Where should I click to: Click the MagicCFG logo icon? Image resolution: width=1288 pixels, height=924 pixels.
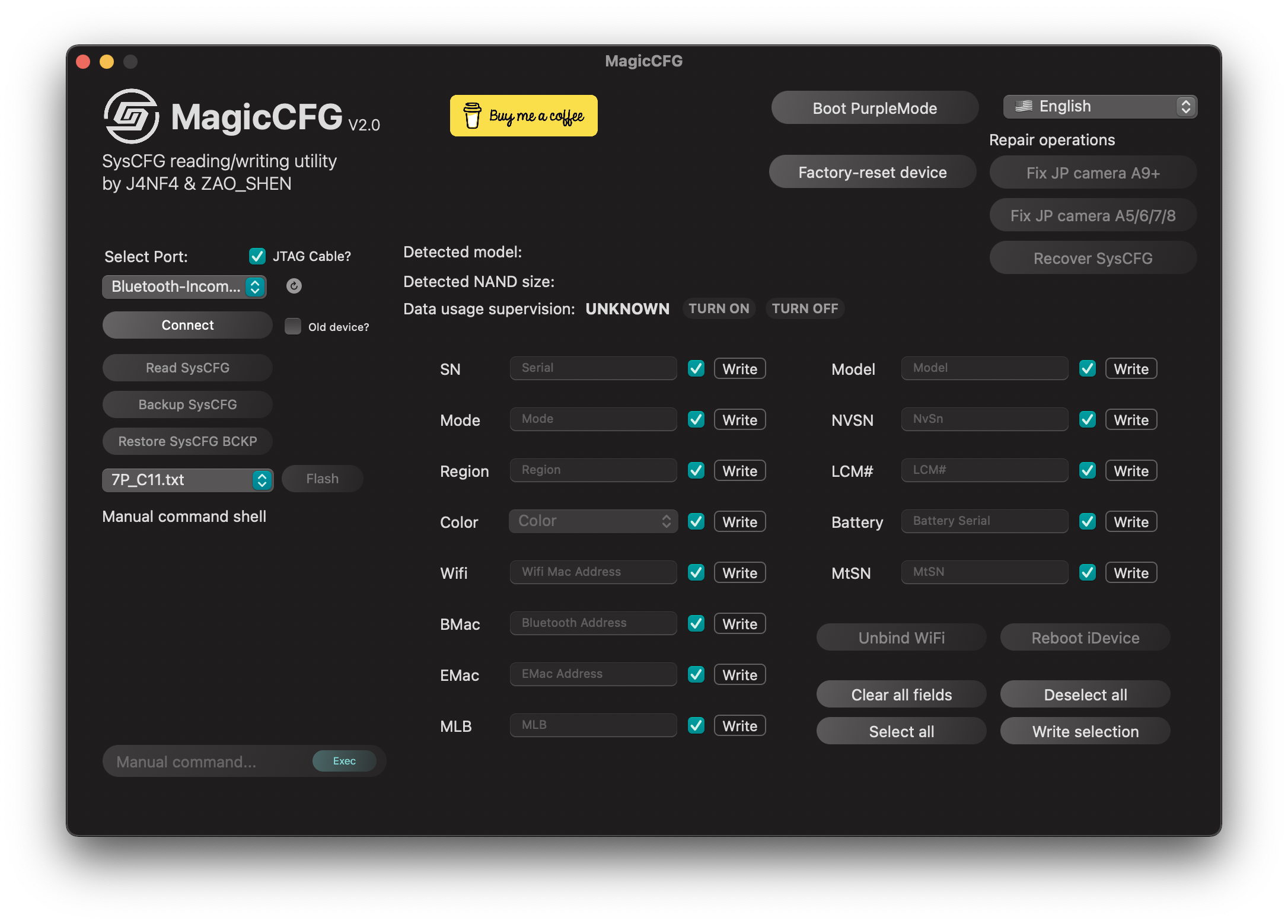tap(131, 116)
